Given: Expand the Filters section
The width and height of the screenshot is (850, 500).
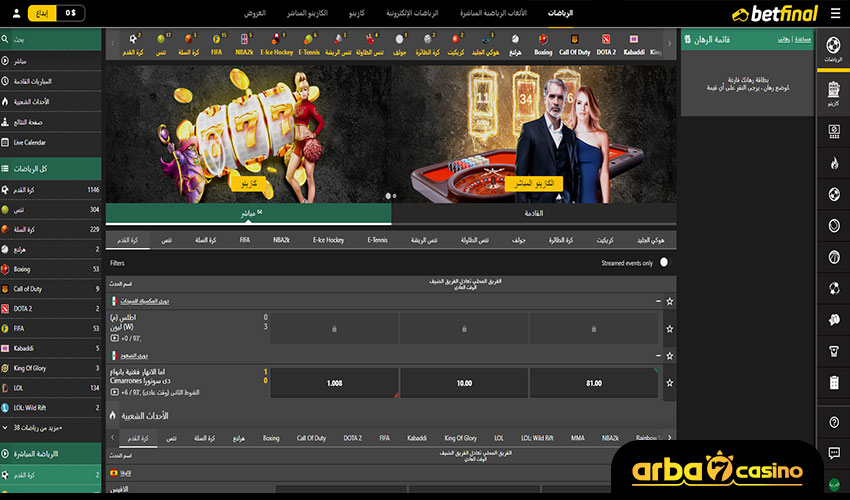Looking at the screenshot, I should tap(118, 263).
